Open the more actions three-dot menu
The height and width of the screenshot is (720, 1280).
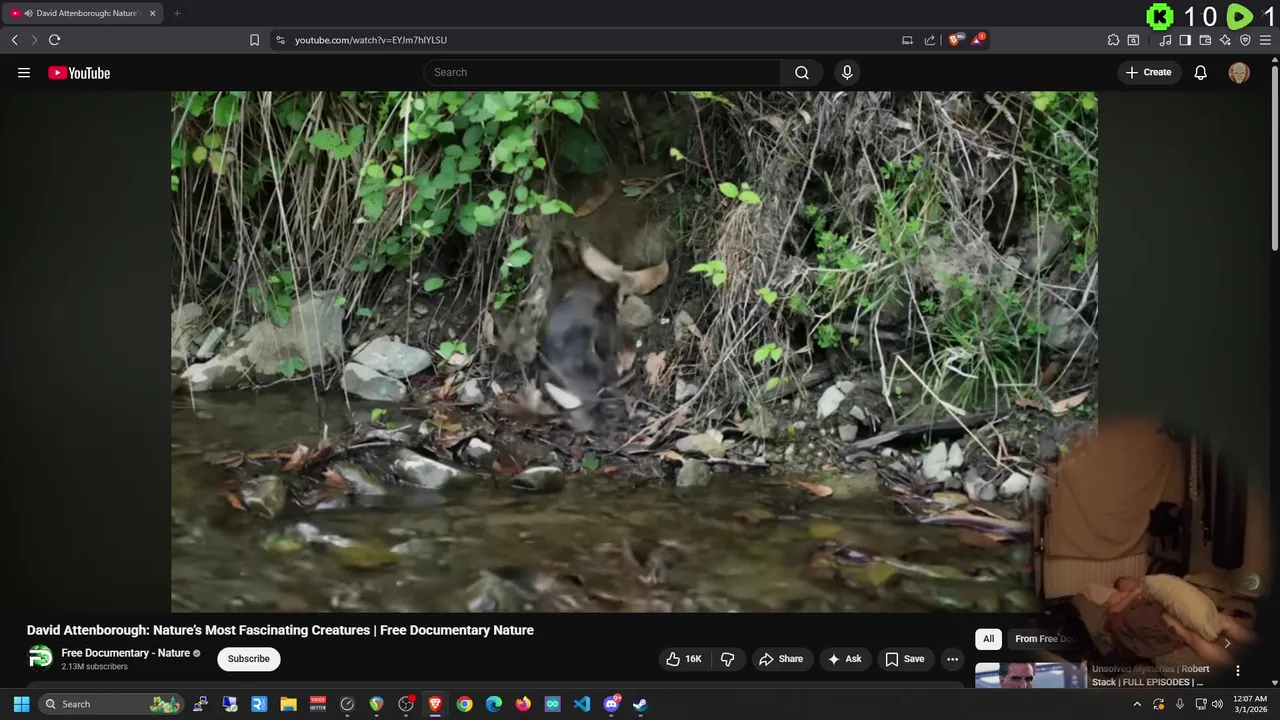point(952,659)
